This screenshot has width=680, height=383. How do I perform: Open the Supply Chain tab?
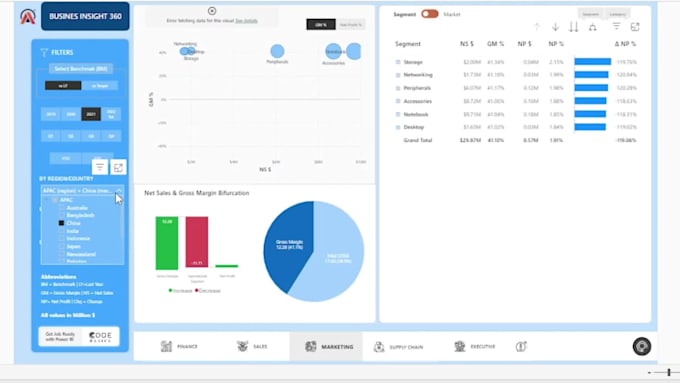399,347
